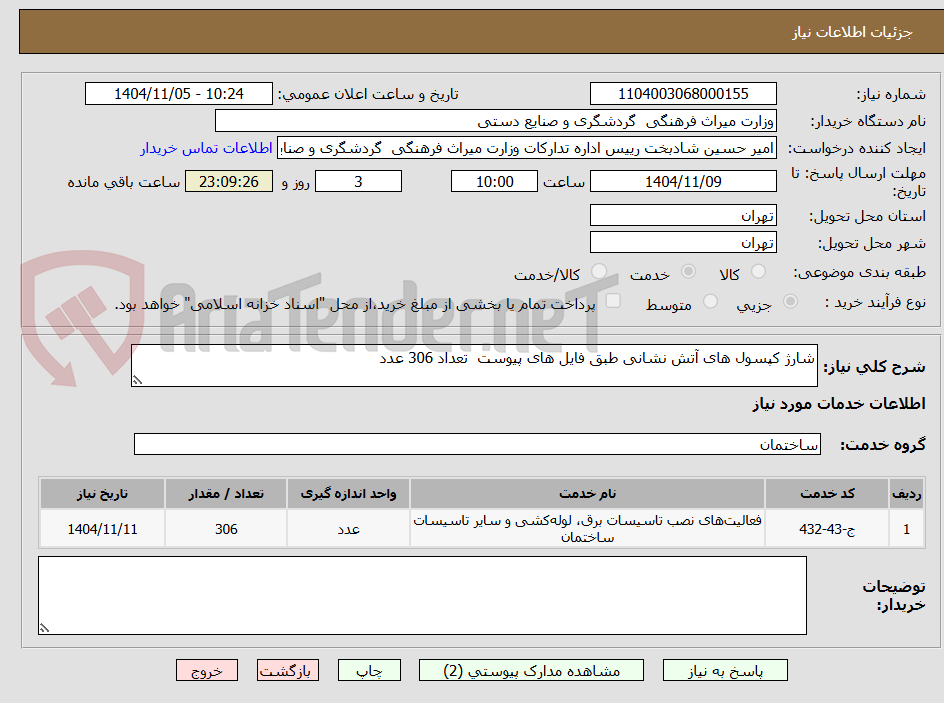The height and width of the screenshot is (703, 944).
Task: Click the توضیحات خریدار text area
Action: point(422,595)
